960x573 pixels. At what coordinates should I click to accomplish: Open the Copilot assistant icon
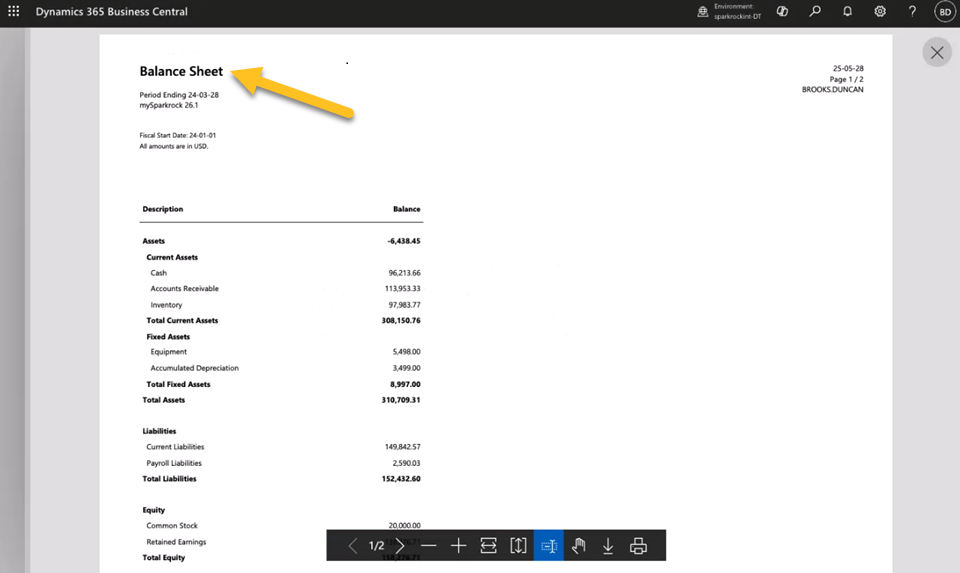pos(783,12)
